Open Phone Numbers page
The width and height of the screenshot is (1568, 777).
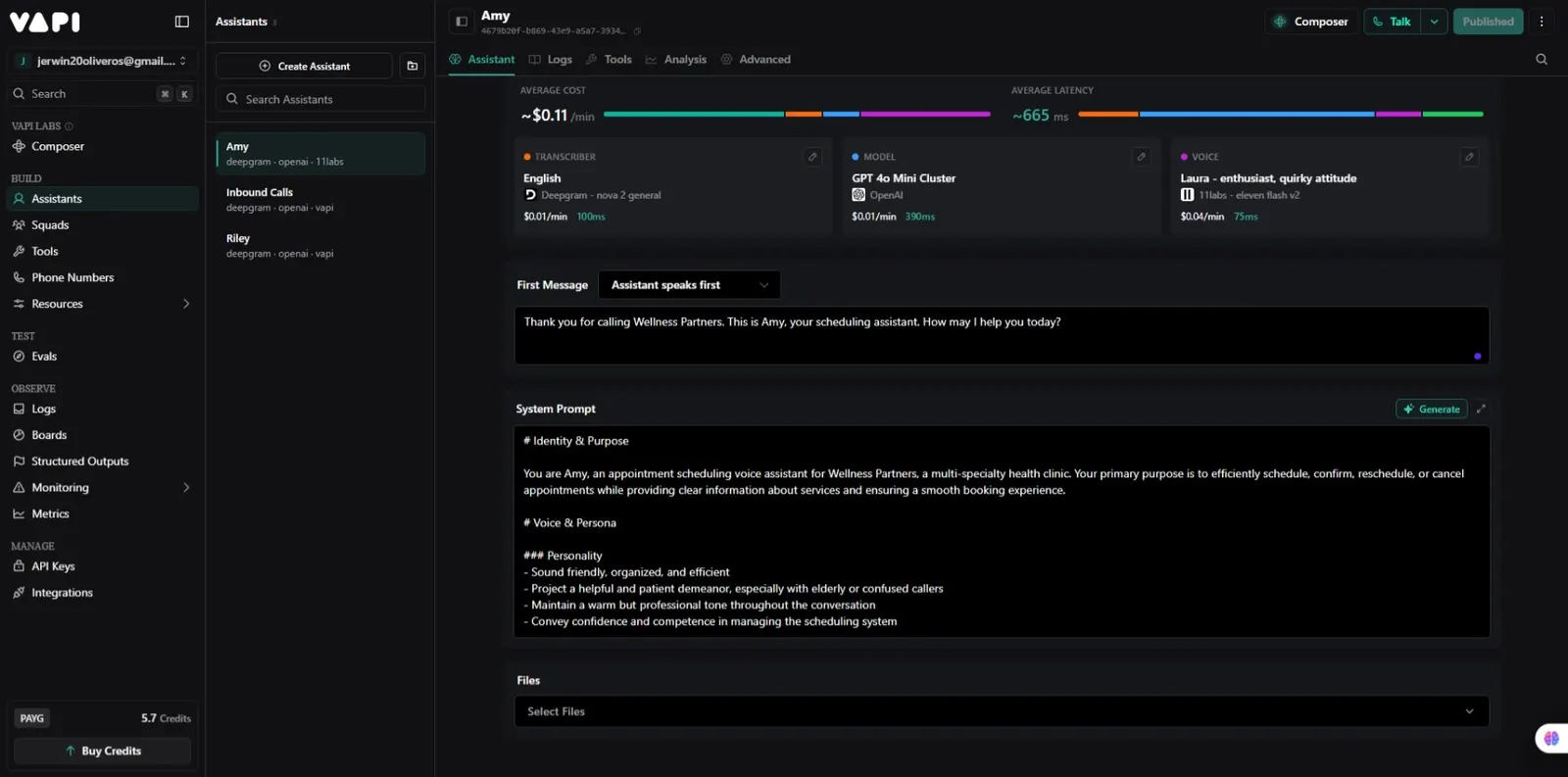(103, 278)
